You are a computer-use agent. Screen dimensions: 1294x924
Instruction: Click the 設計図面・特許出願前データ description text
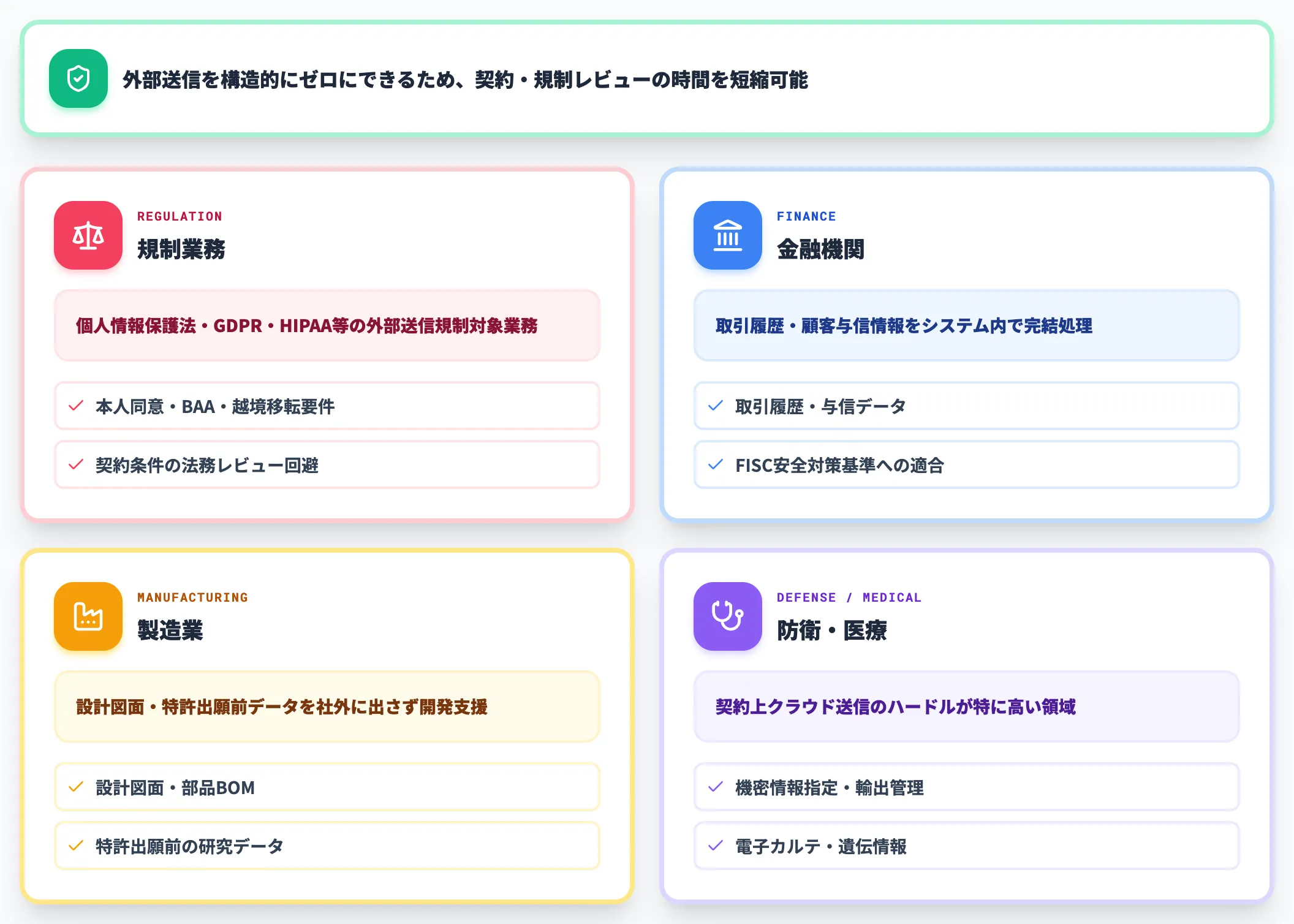pyautogui.click(x=282, y=707)
